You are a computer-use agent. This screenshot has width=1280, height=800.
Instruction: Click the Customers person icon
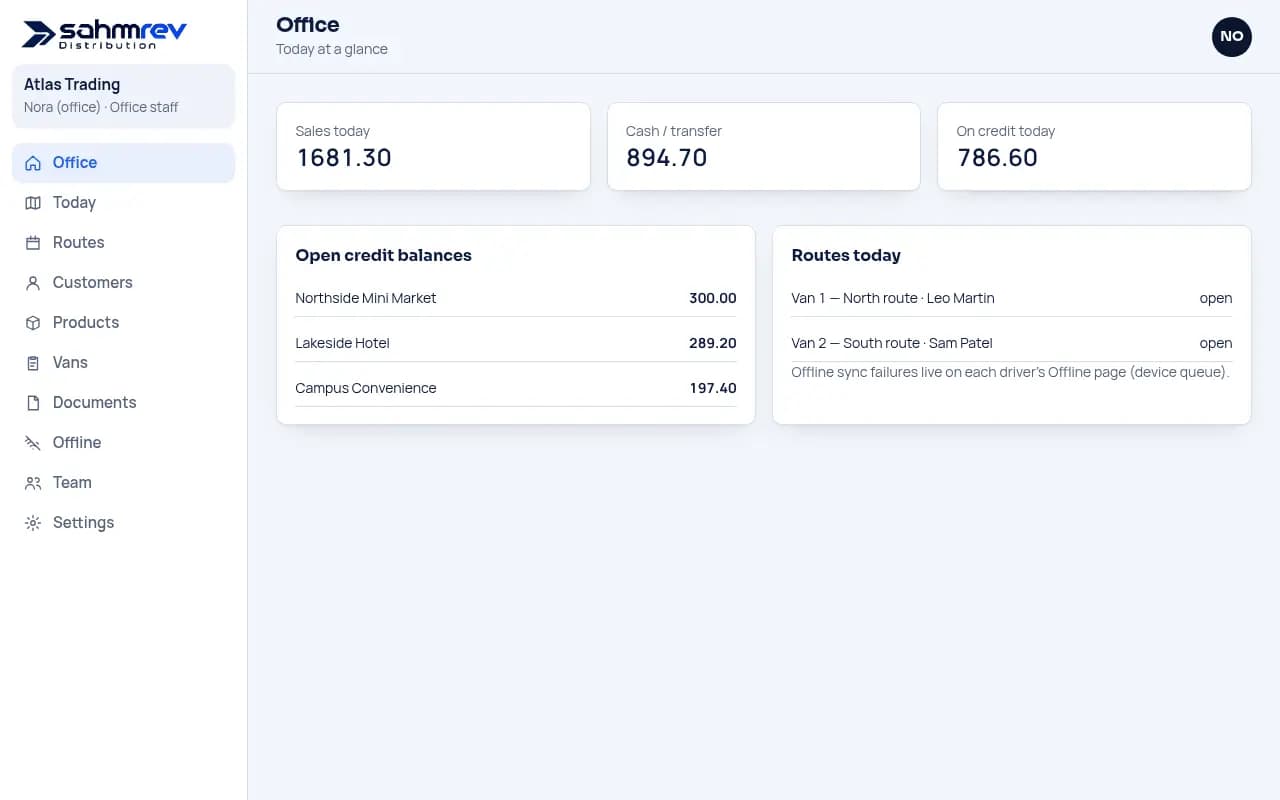pos(33,283)
